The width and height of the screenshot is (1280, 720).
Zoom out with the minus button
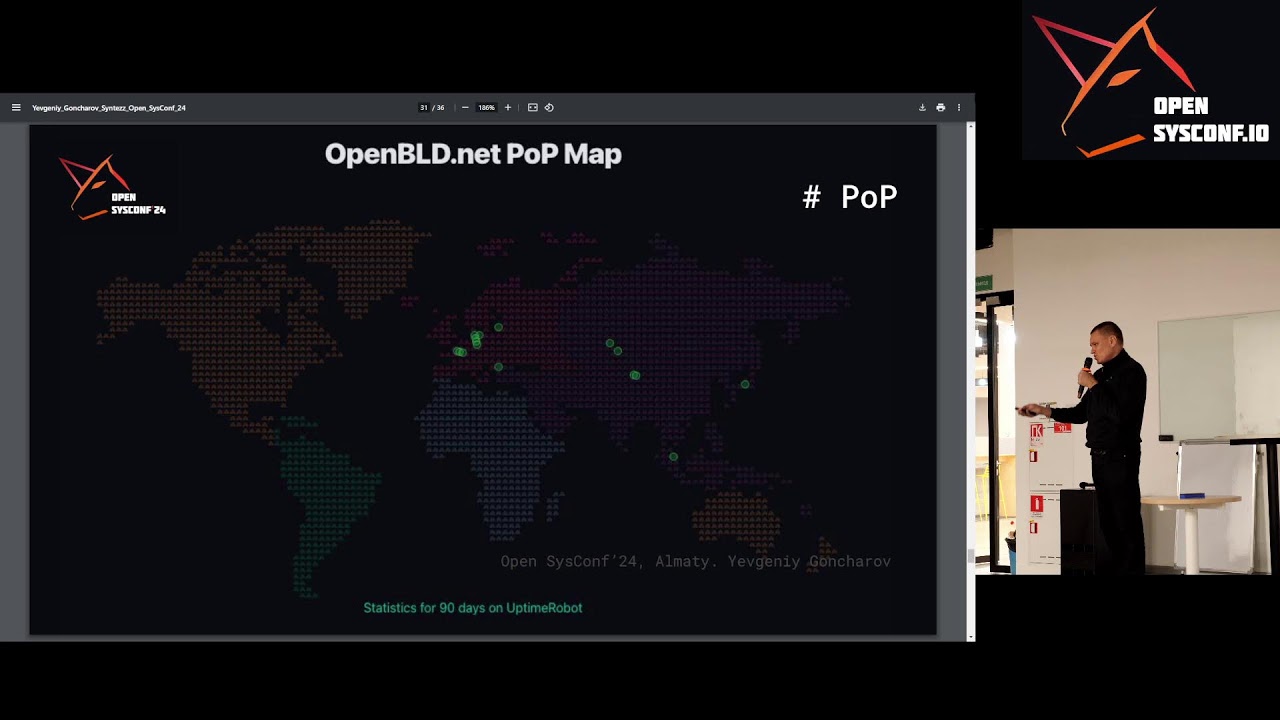465,107
